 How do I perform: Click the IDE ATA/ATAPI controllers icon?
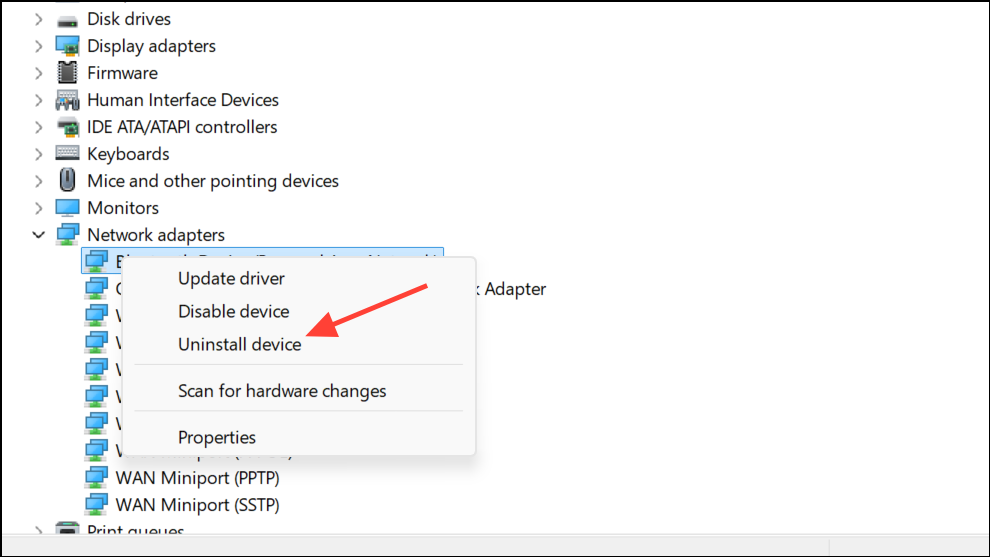click(x=67, y=127)
